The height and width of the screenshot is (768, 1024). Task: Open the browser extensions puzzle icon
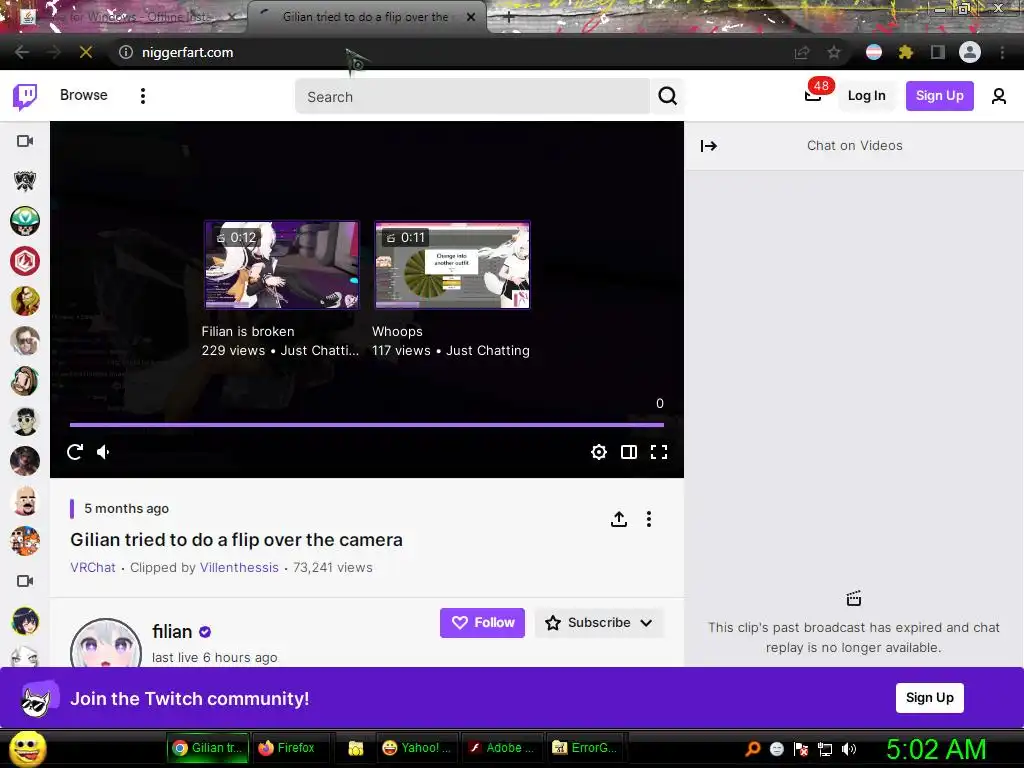(x=905, y=52)
